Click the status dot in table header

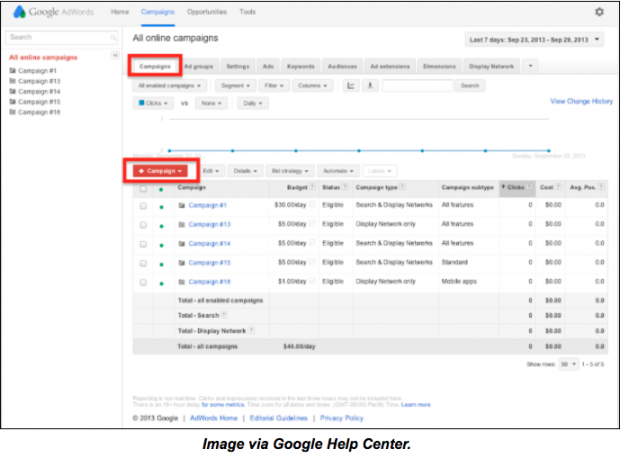click(x=161, y=189)
